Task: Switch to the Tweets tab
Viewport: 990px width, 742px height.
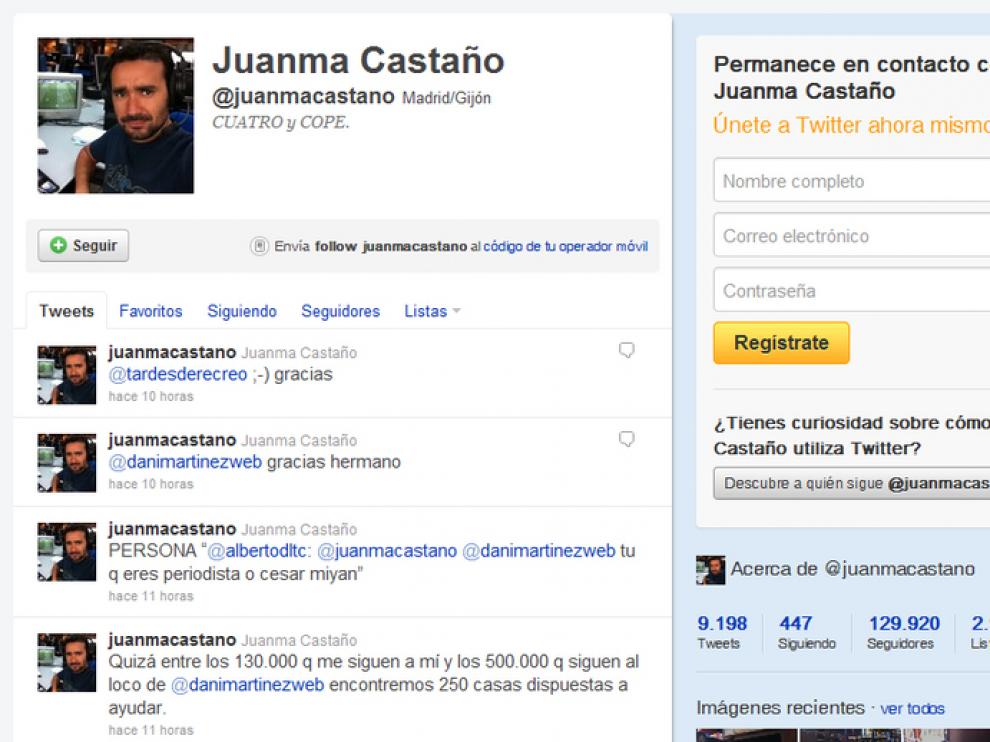Action: point(66,311)
